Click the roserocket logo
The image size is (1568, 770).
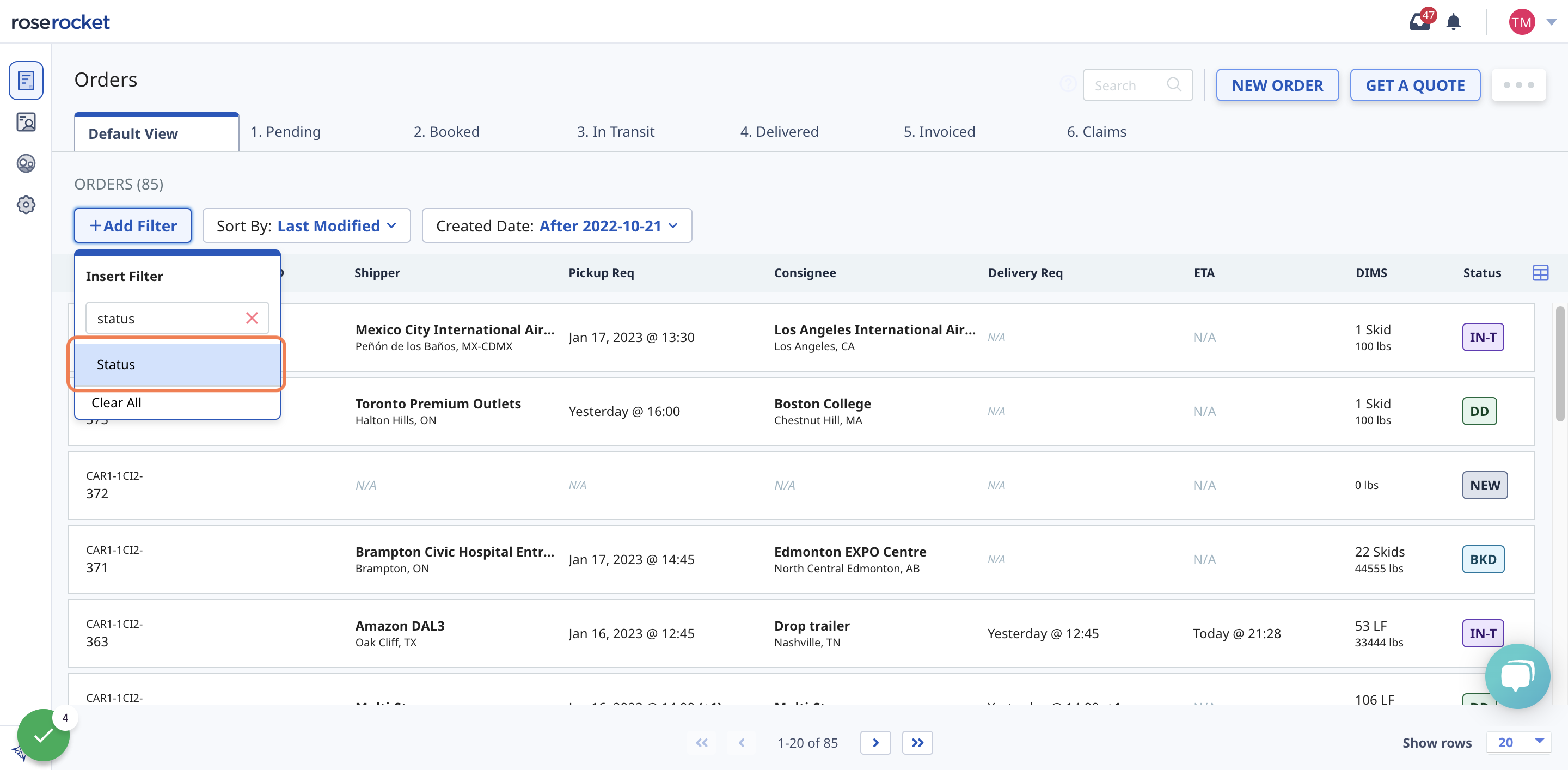60,22
